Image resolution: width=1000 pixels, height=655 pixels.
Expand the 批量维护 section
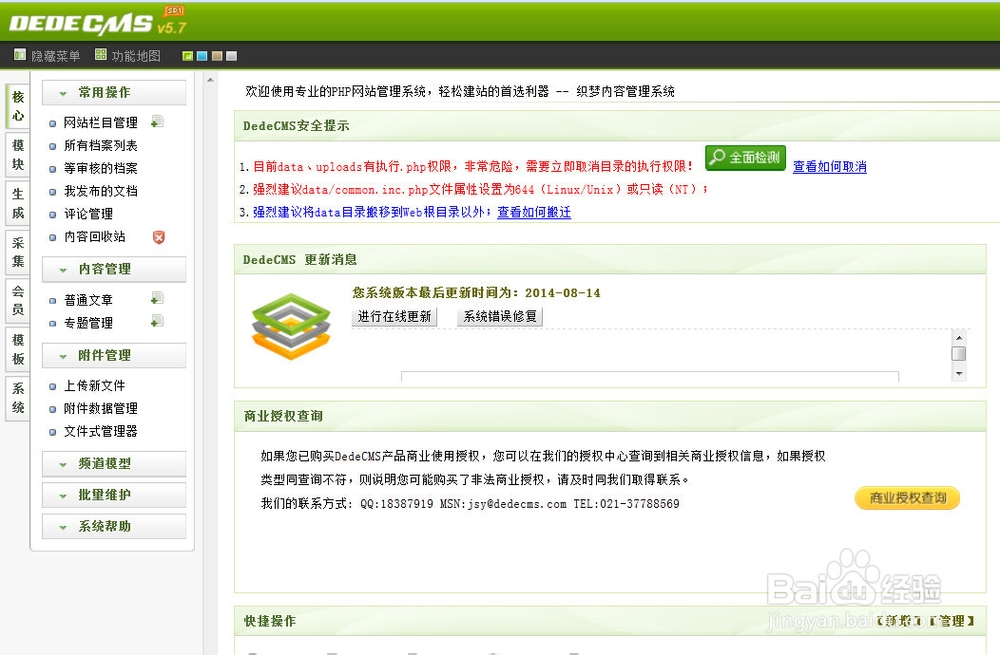click(x=114, y=495)
